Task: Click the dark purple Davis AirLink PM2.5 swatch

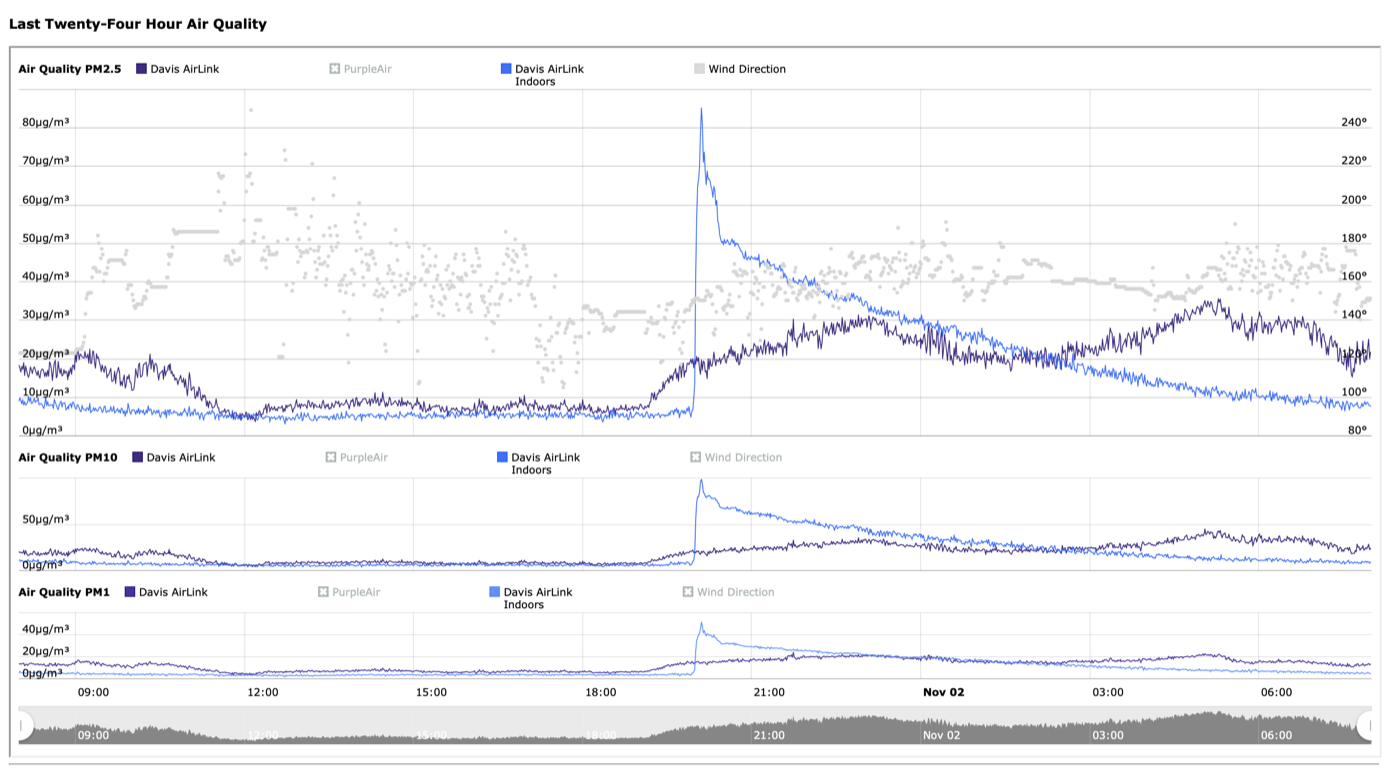Action: pos(141,69)
